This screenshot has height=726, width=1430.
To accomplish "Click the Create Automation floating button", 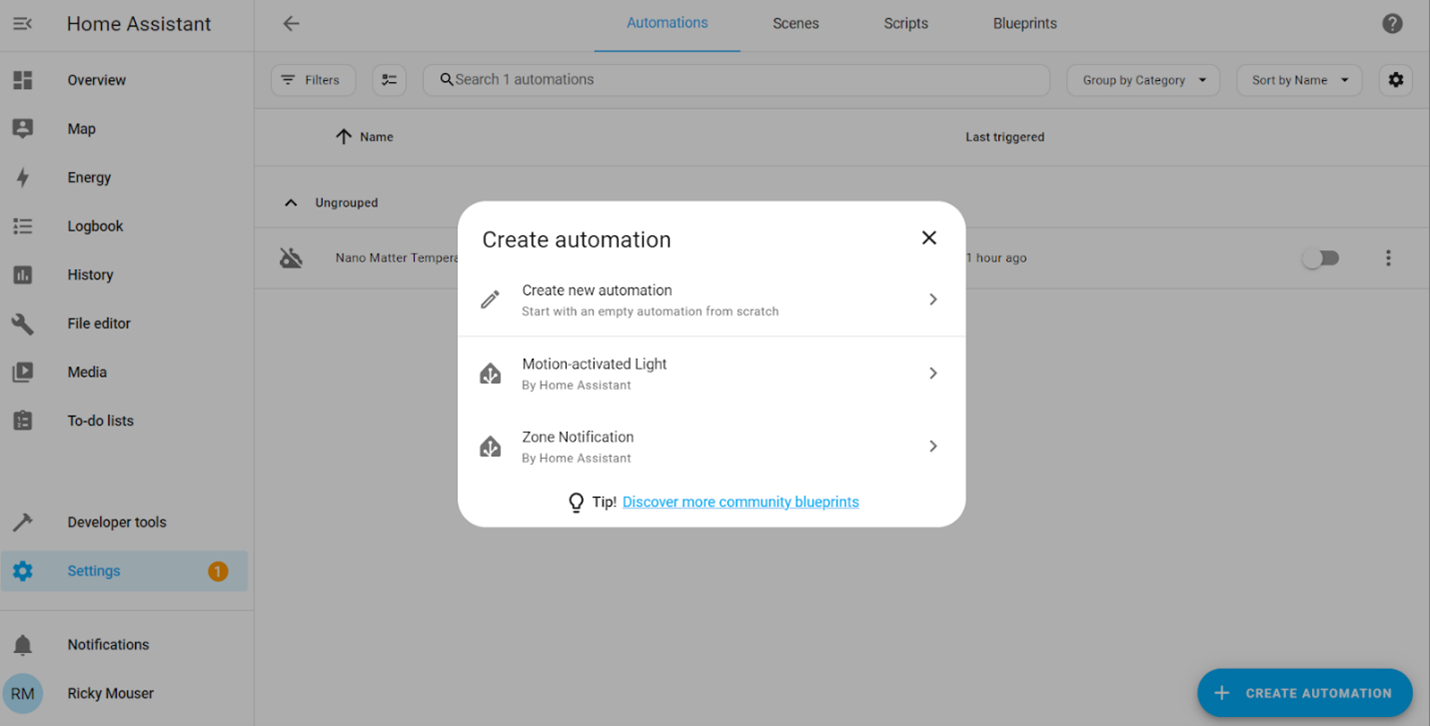I will tap(1304, 693).
